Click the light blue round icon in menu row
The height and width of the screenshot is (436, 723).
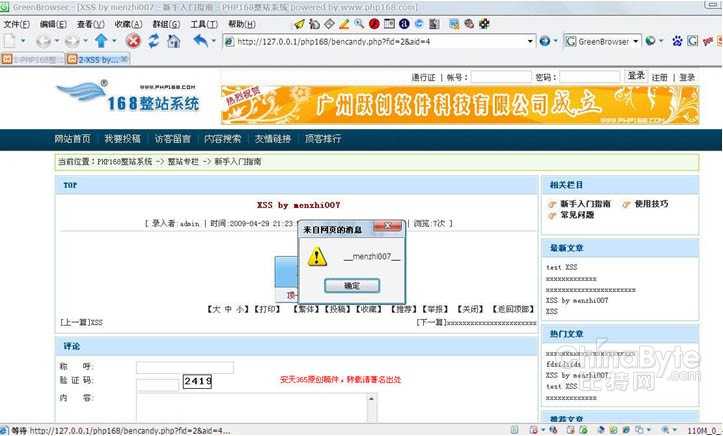419,24
